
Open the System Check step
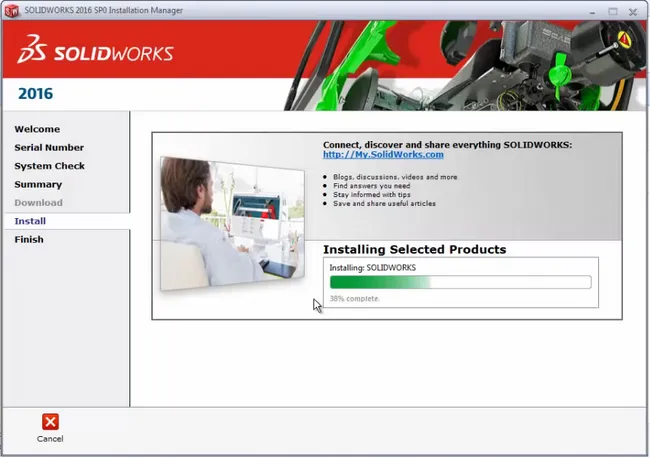click(x=49, y=166)
